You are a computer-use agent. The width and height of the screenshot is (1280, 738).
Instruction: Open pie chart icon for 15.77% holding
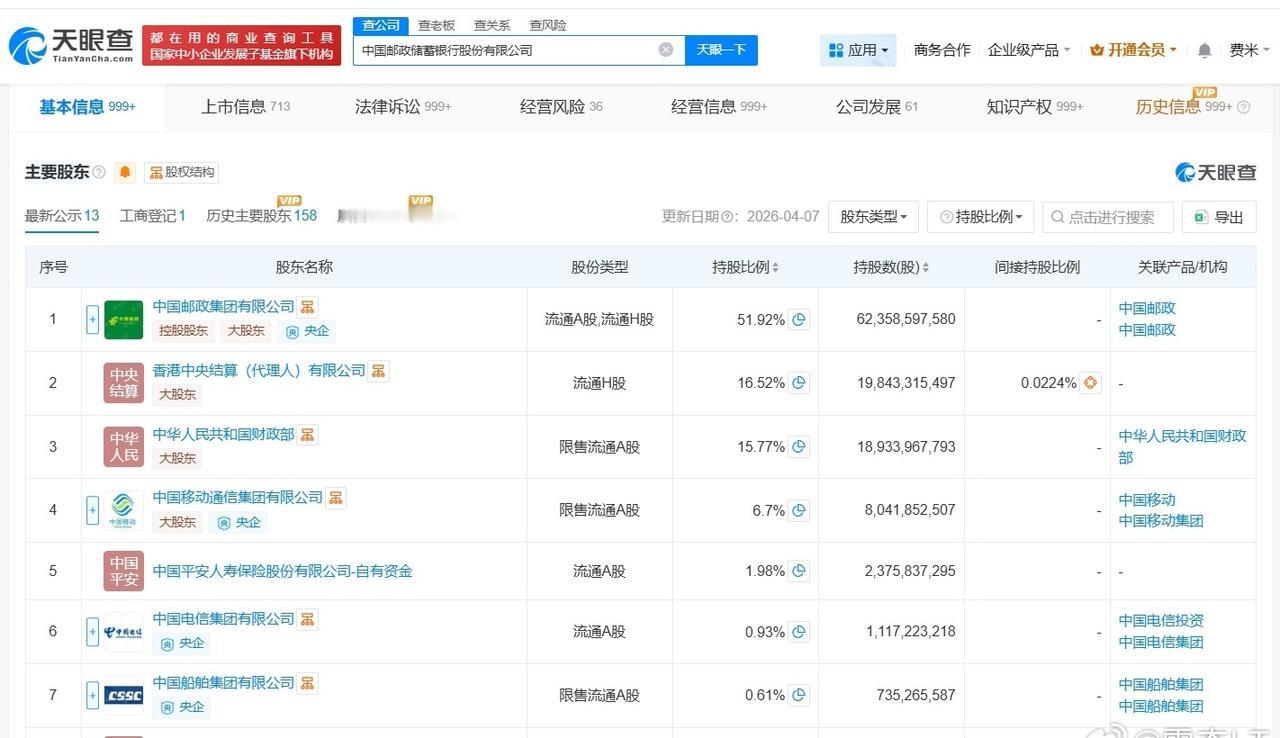click(799, 447)
